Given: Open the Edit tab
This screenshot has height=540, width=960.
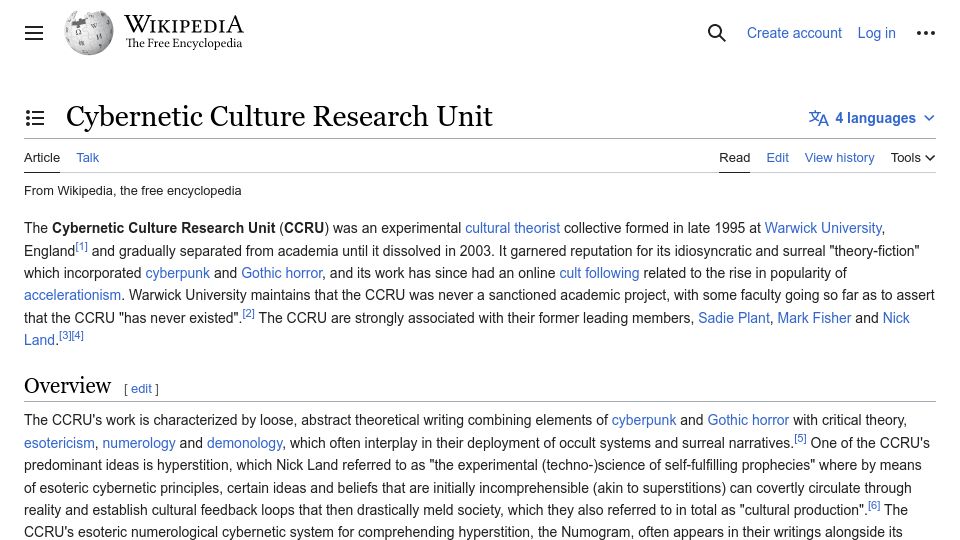Looking at the screenshot, I should [778, 158].
